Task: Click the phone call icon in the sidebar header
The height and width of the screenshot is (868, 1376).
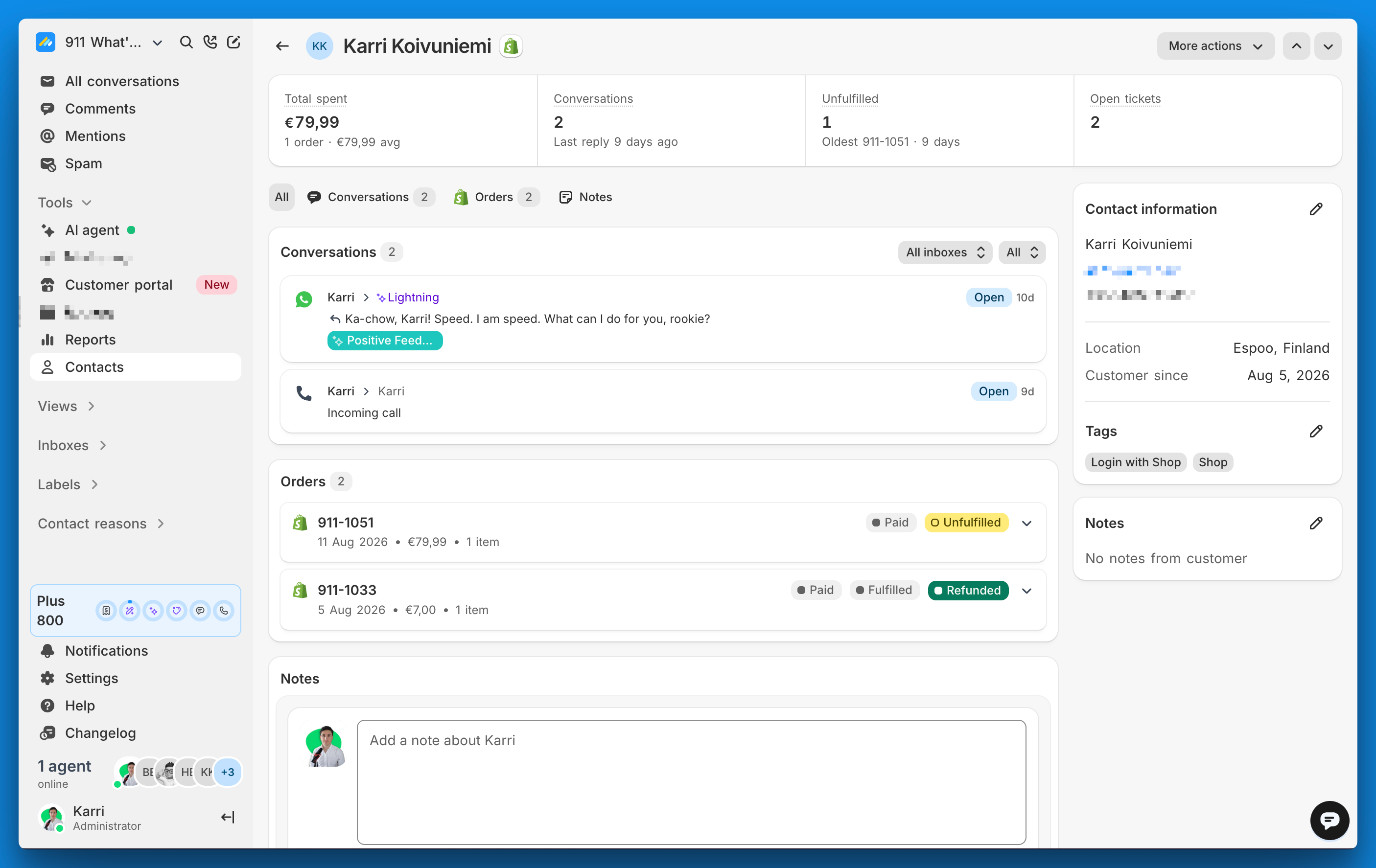Action: point(210,42)
